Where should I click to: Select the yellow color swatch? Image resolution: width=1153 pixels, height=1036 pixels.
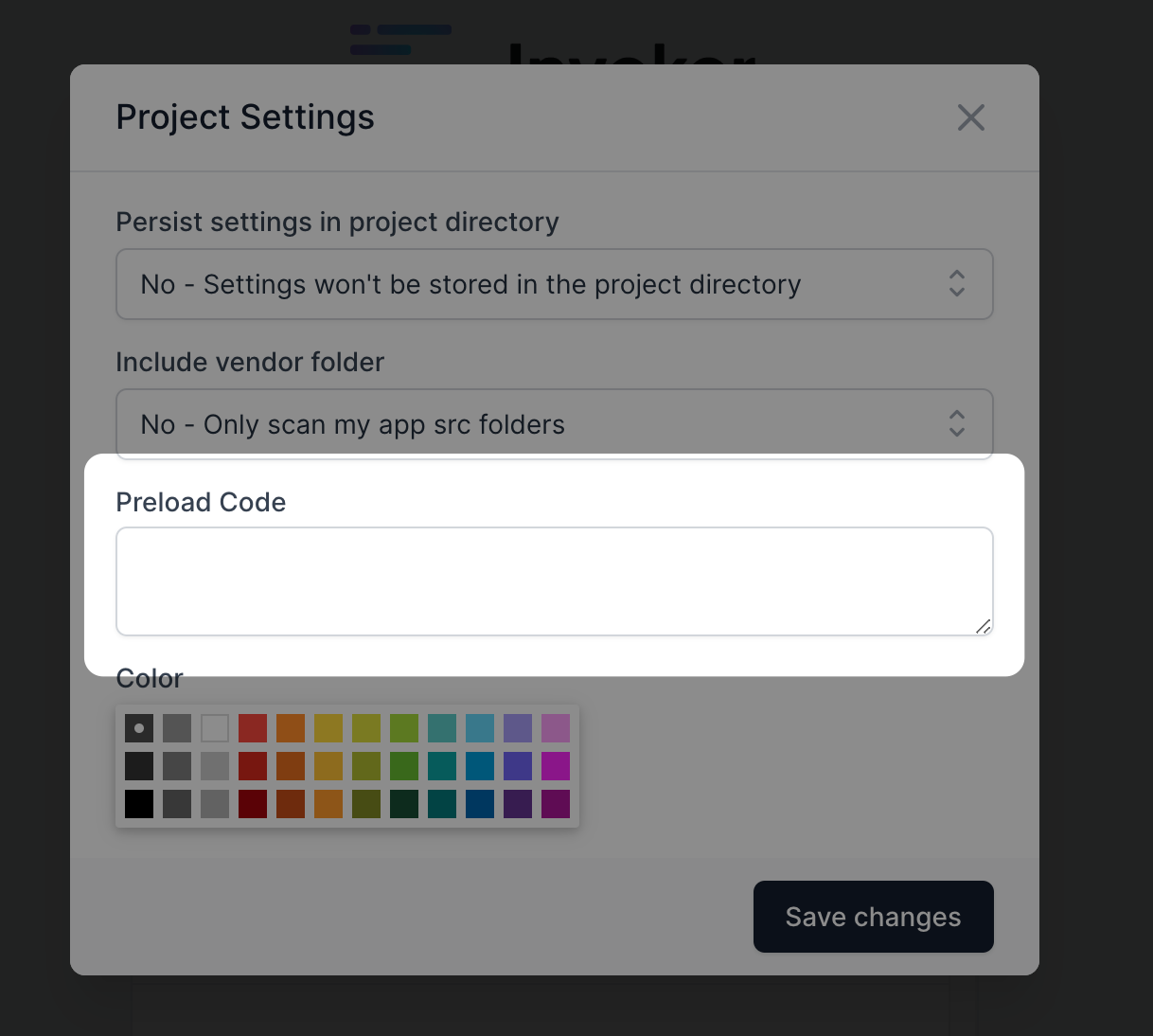[328, 727]
